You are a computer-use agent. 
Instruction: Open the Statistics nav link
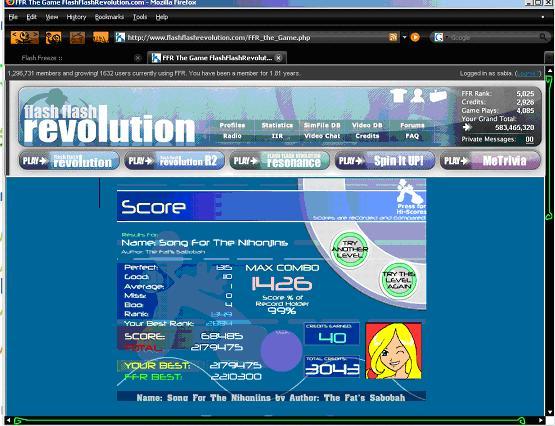[277, 125]
